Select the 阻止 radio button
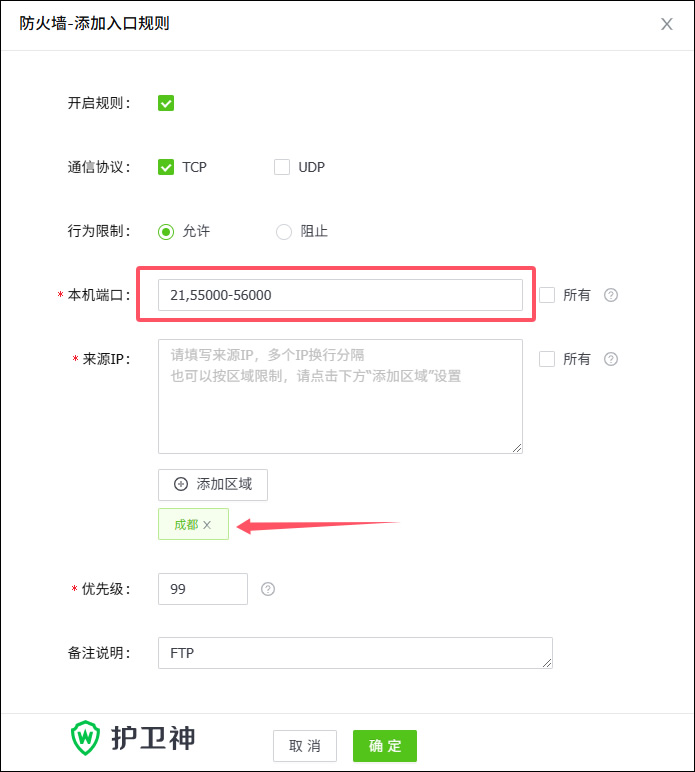This screenshot has width=695, height=772. tap(284, 231)
